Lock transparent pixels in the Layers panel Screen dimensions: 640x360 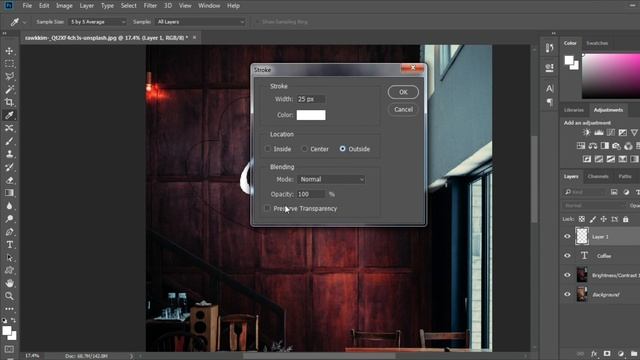click(582, 219)
